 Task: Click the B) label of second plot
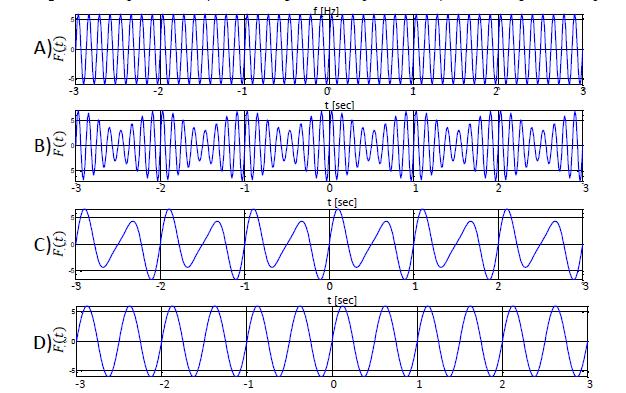pyautogui.click(x=42, y=146)
